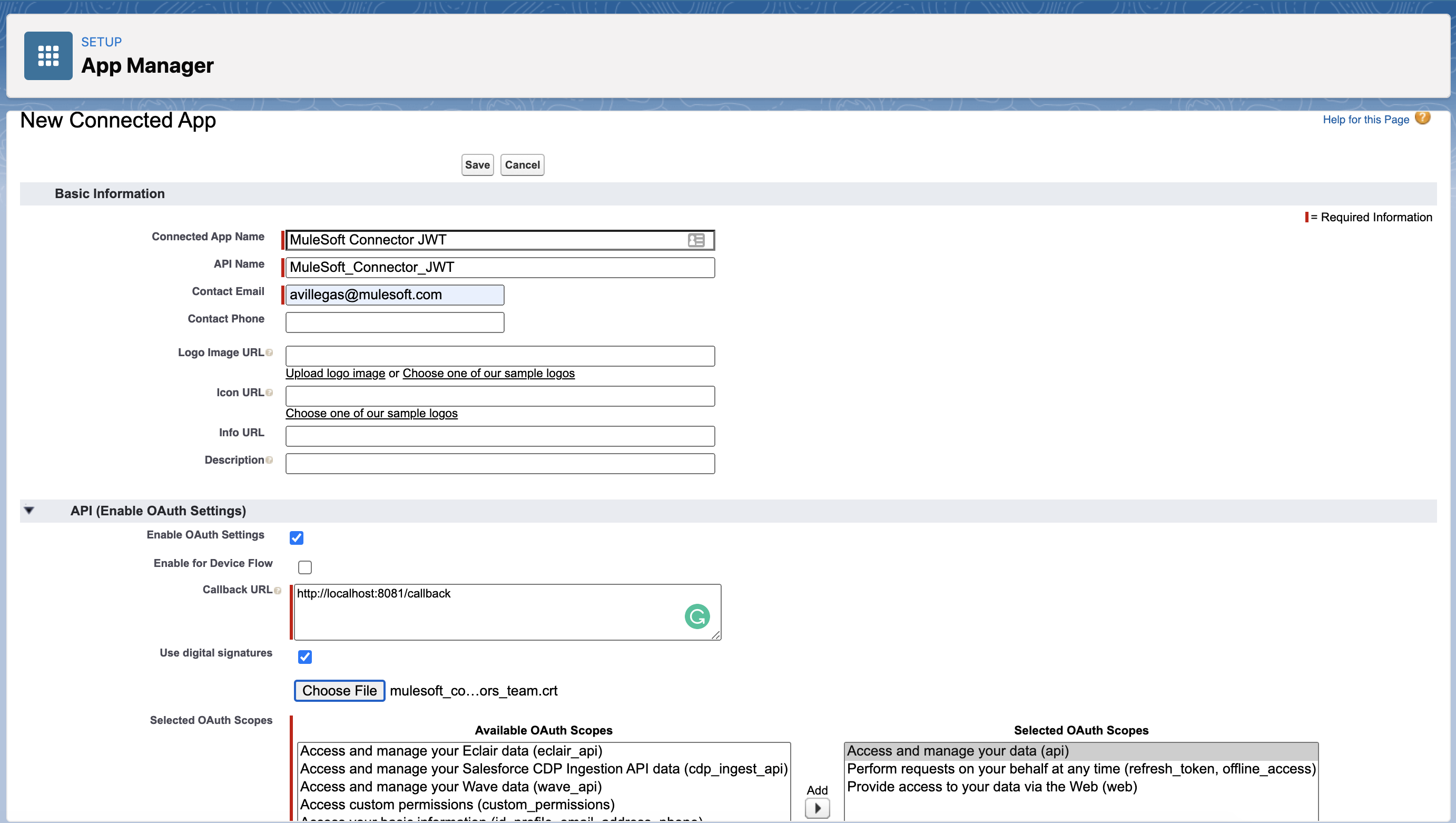Enable the Device Flow checkbox
This screenshot has height=823, width=1456.
point(304,567)
